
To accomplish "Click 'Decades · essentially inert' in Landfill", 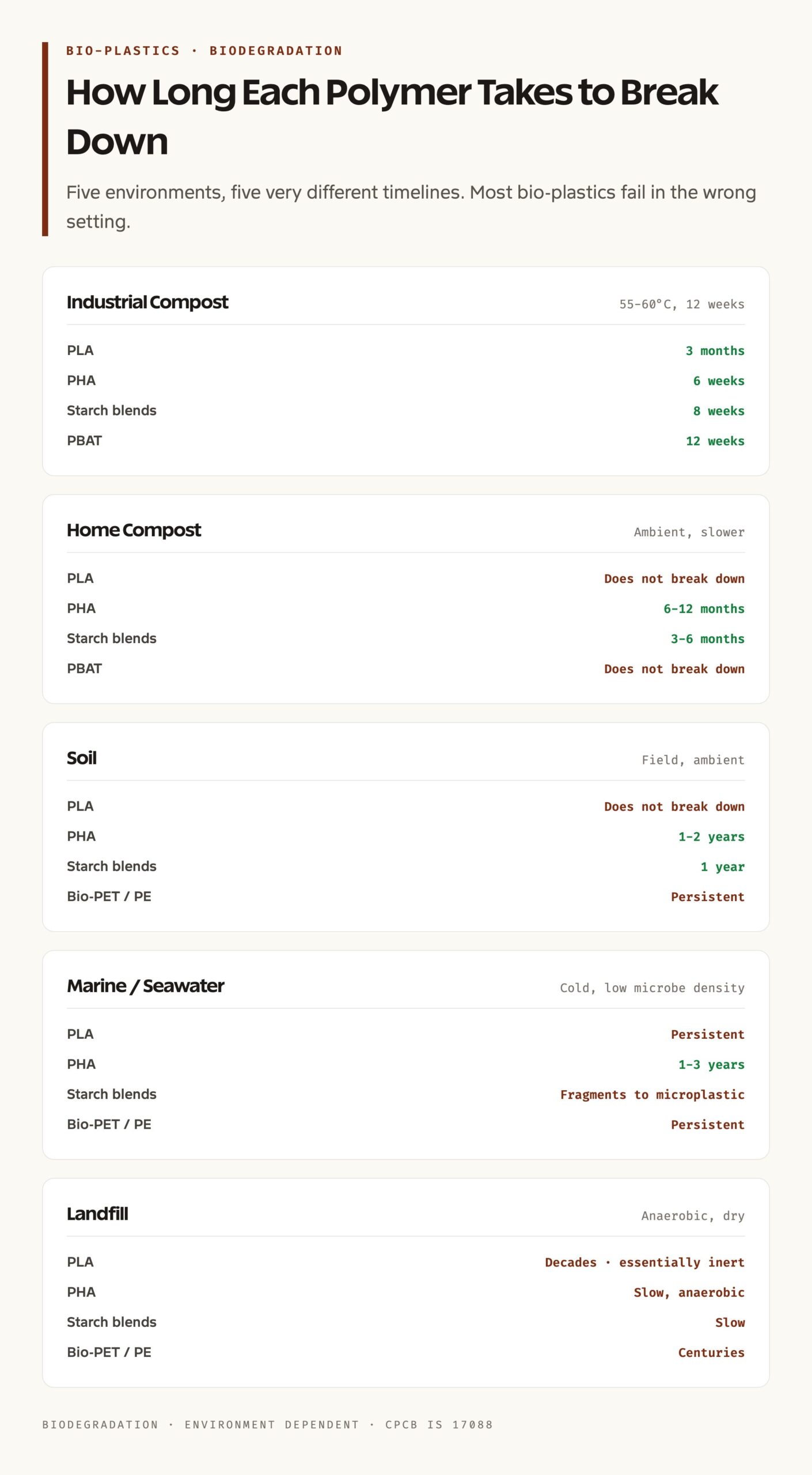I will pos(645,1262).
